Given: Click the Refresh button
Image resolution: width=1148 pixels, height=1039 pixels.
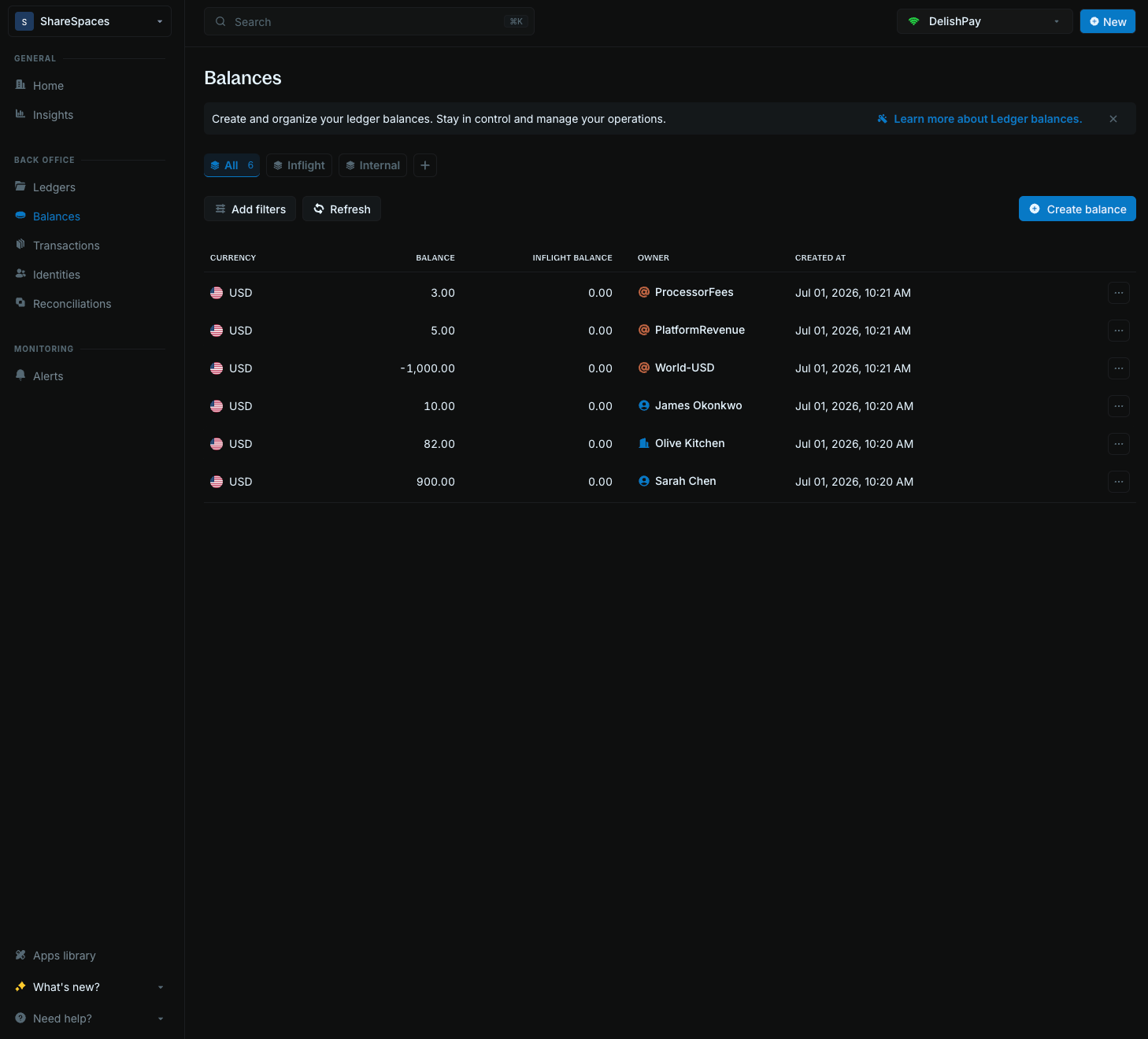Looking at the screenshot, I should click(x=342, y=209).
